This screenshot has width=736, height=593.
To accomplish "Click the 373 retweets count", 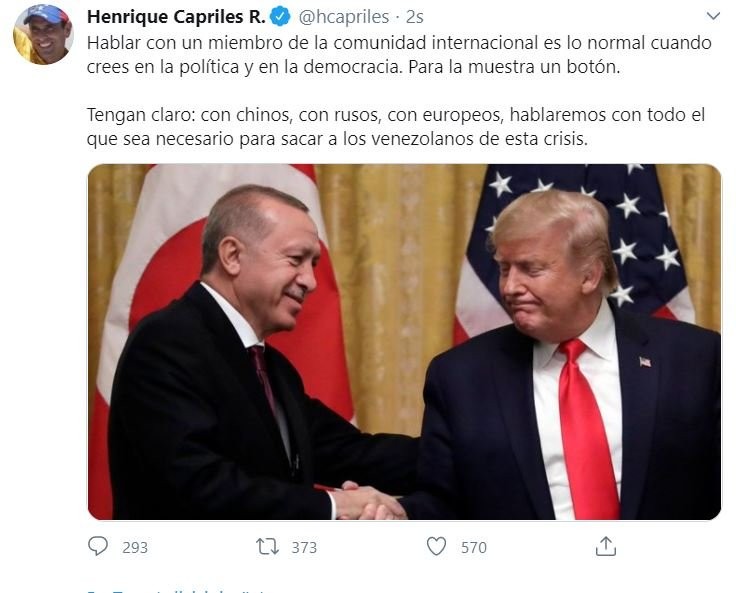I will click(304, 547).
